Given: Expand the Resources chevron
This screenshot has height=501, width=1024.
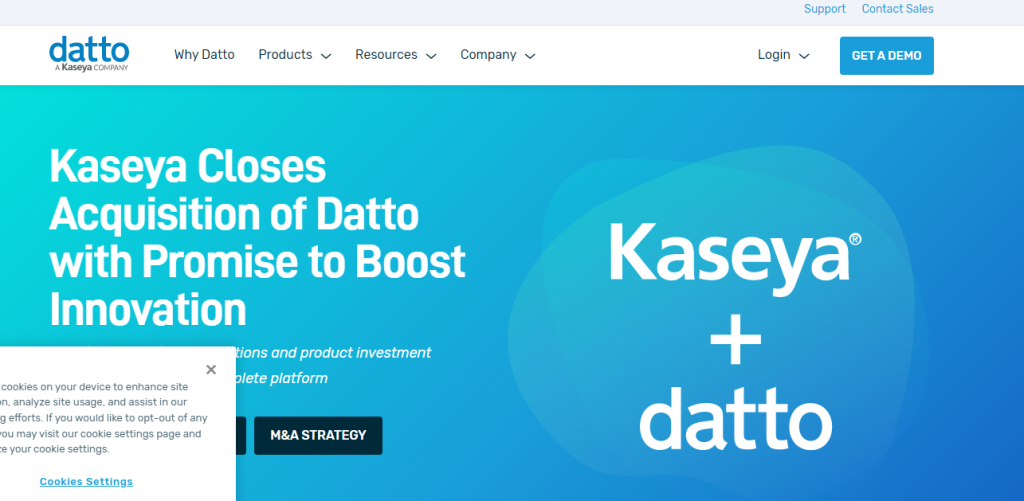Looking at the screenshot, I should pyautogui.click(x=431, y=56).
